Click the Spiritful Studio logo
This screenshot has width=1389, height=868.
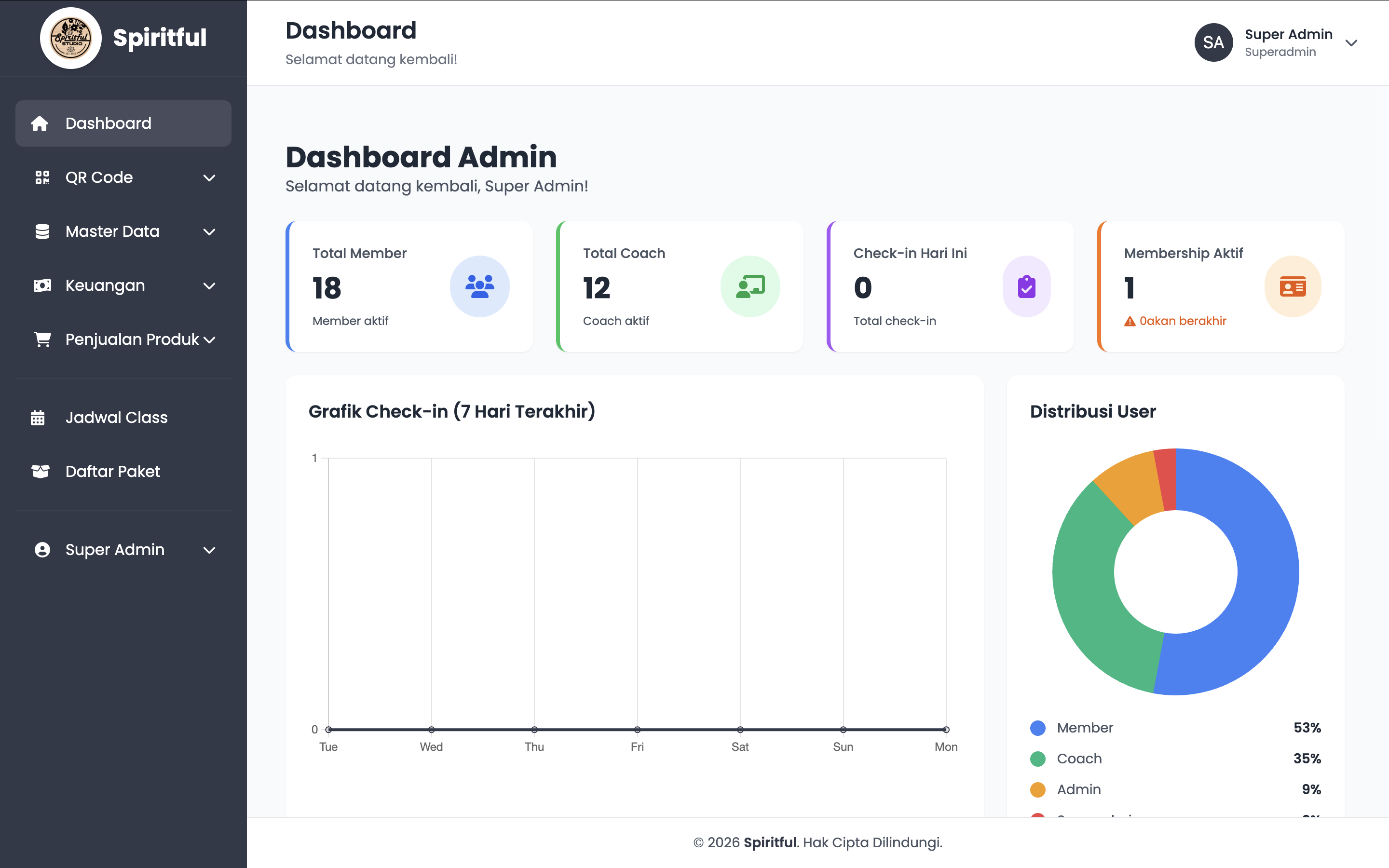(70, 39)
